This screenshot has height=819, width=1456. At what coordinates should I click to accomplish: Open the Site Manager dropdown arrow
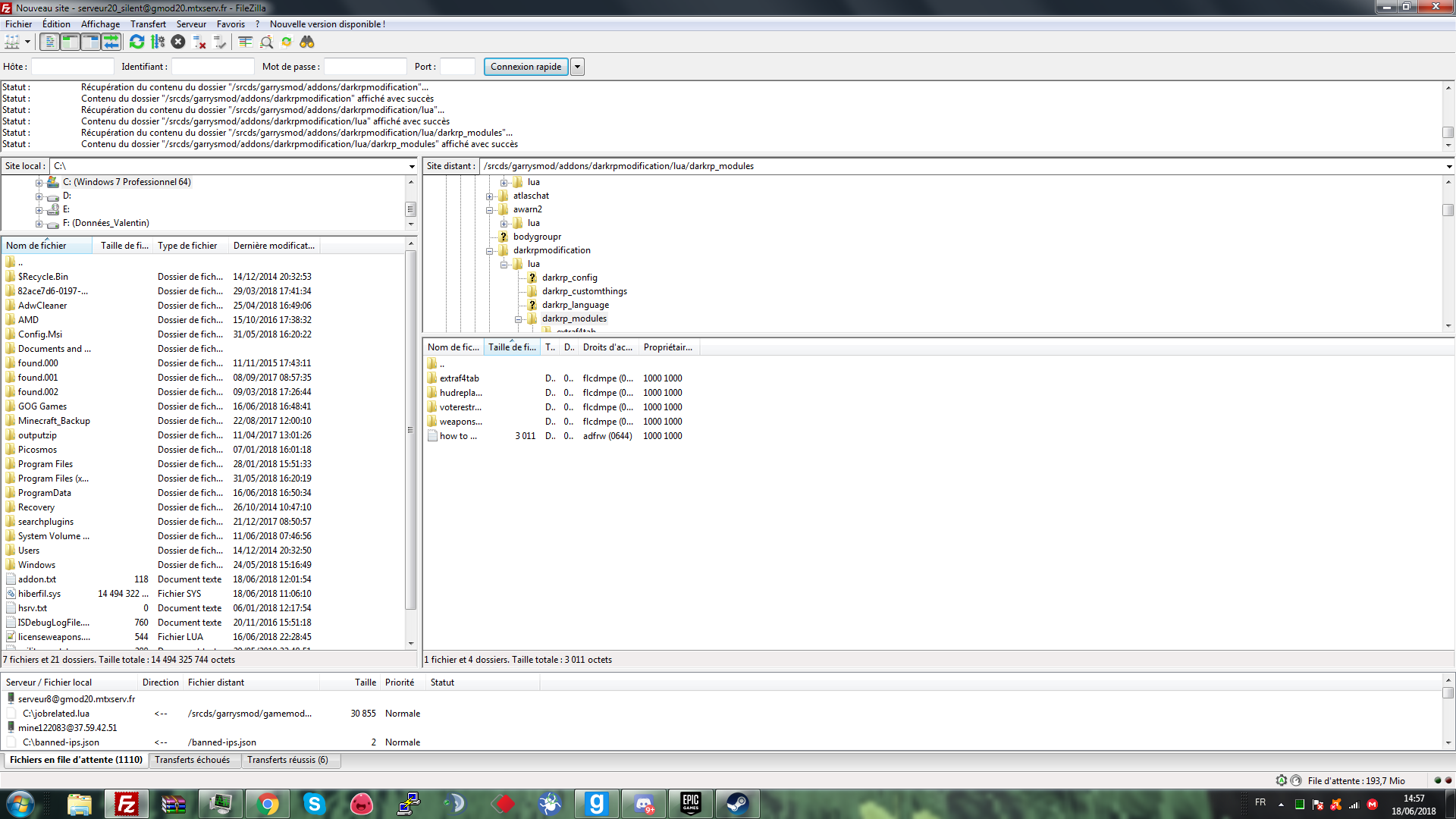tap(27, 42)
